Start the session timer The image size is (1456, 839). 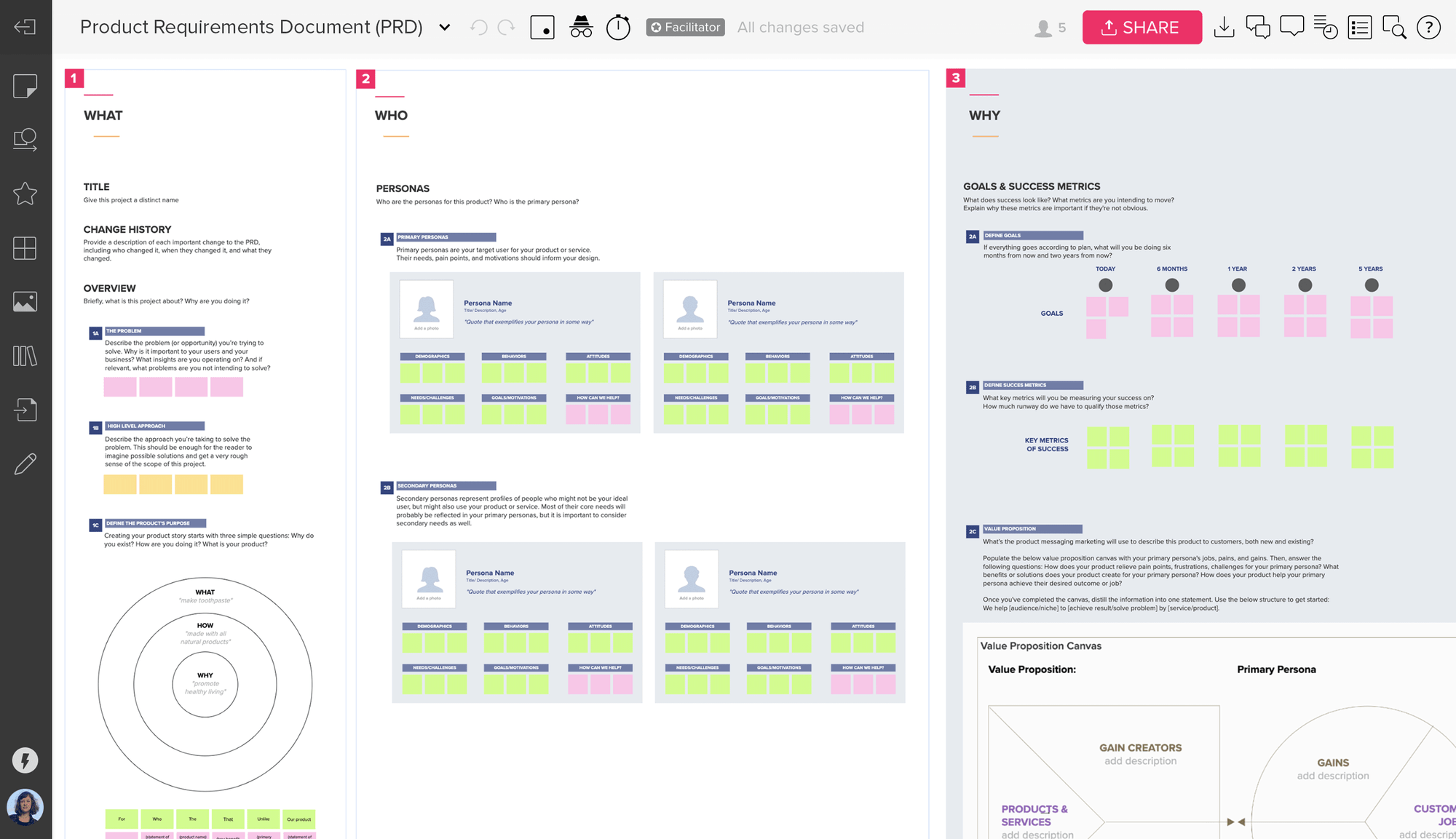pos(617,27)
